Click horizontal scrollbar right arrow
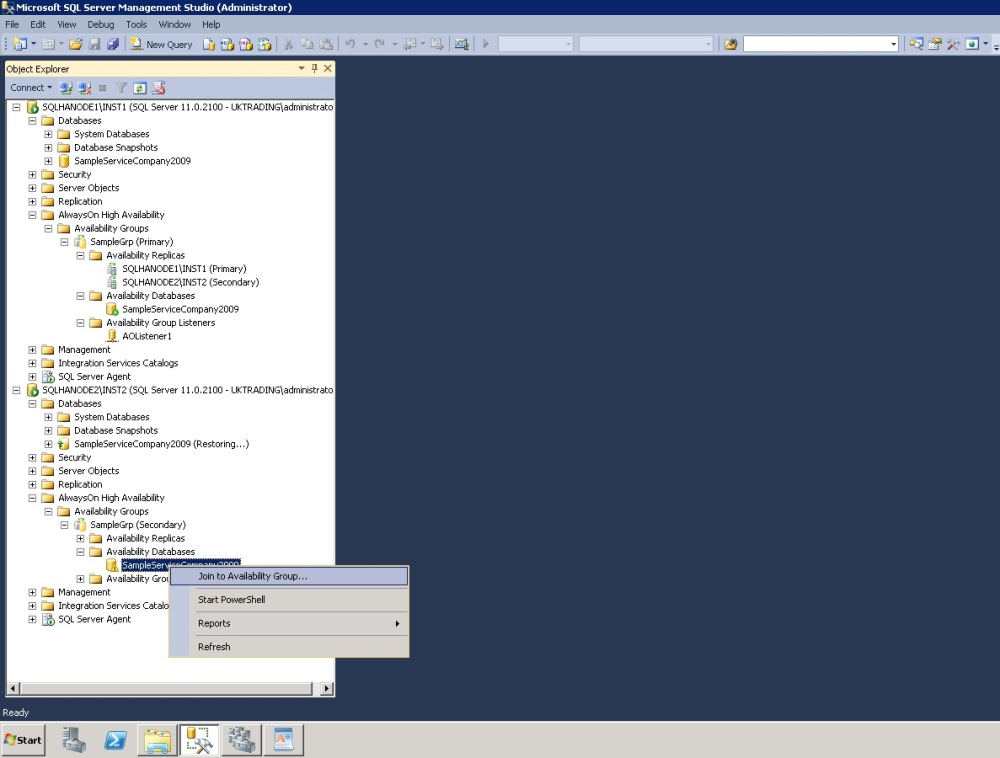 pyautogui.click(x=327, y=689)
